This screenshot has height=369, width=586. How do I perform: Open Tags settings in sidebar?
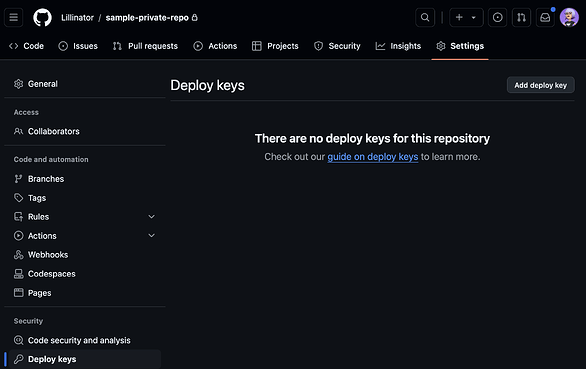(x=85, y=198)
